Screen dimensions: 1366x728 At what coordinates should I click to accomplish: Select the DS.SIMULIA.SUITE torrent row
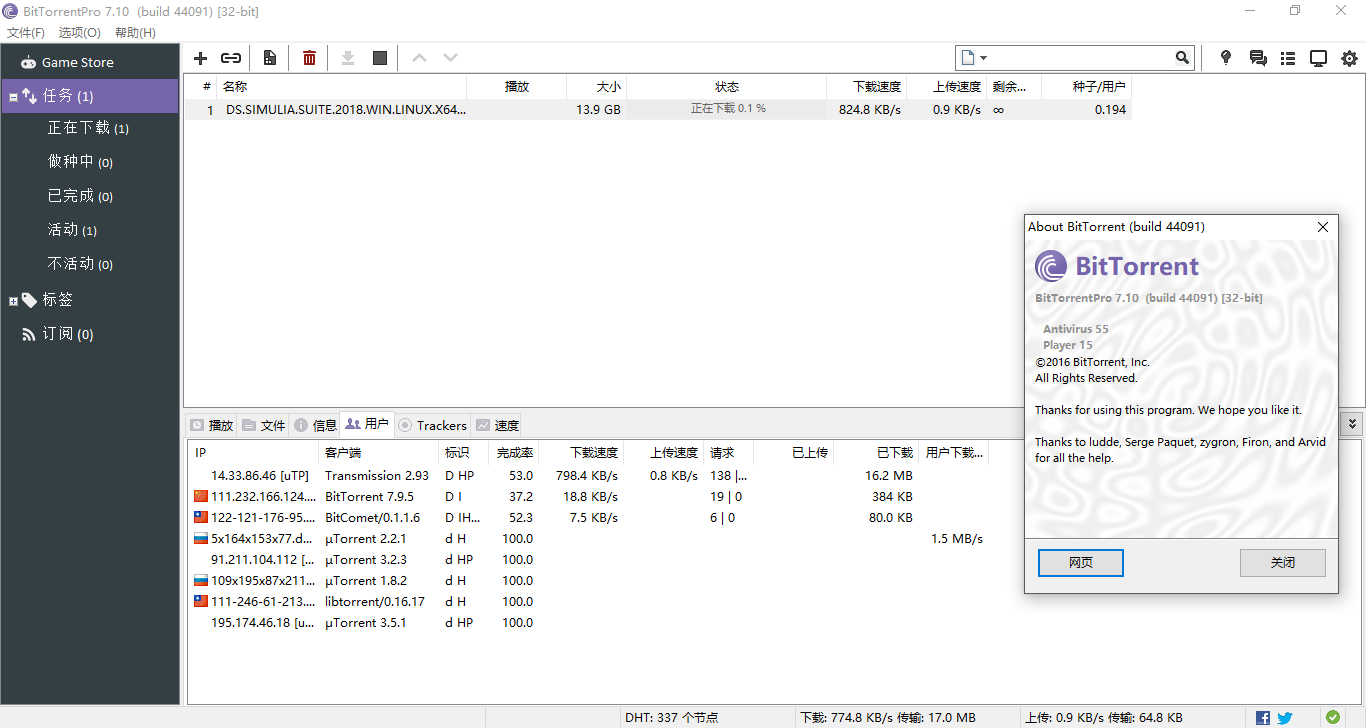tap(345, 109)
